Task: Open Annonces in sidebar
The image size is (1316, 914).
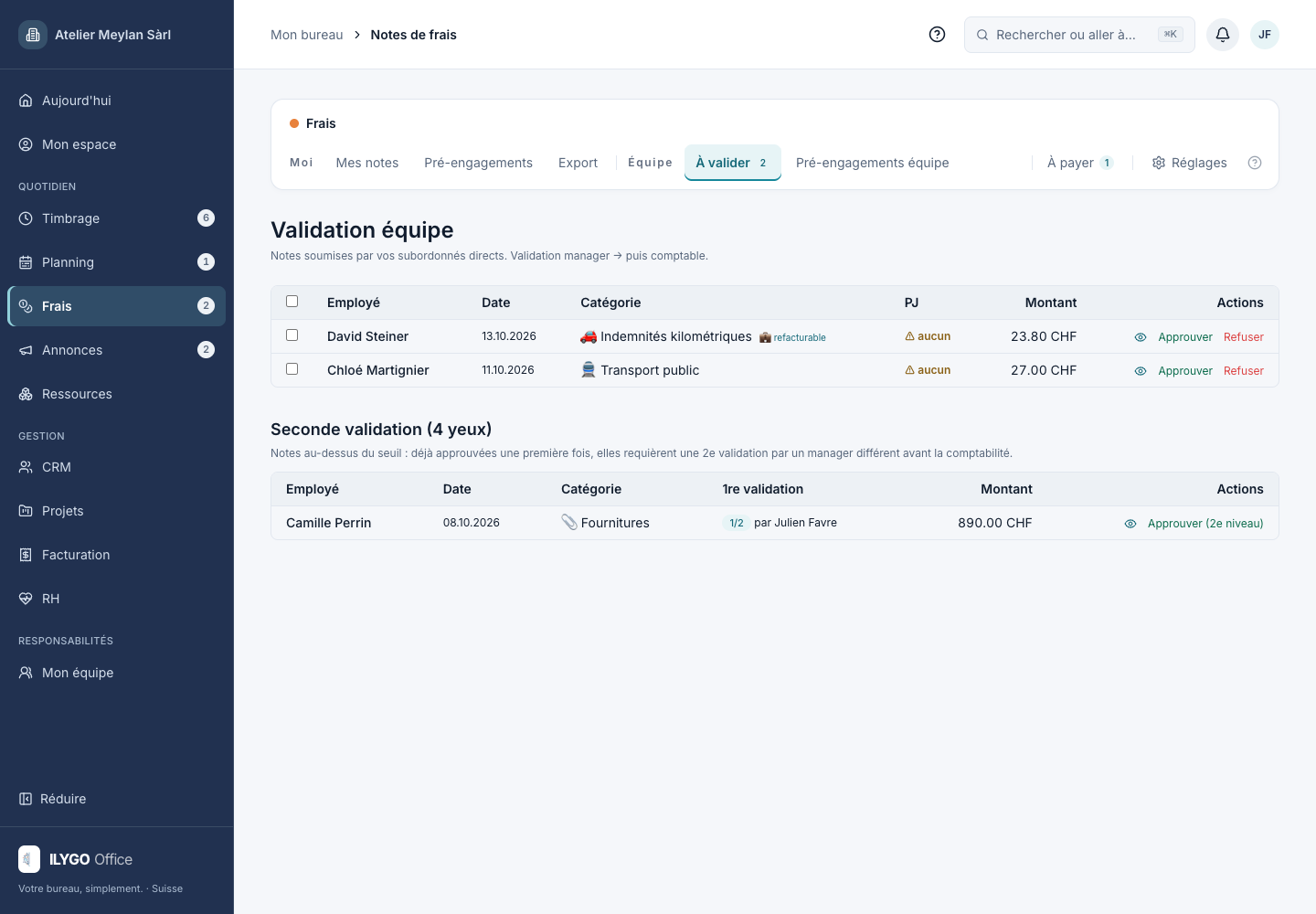Action: pyautogui.click(x=117, y=350)
